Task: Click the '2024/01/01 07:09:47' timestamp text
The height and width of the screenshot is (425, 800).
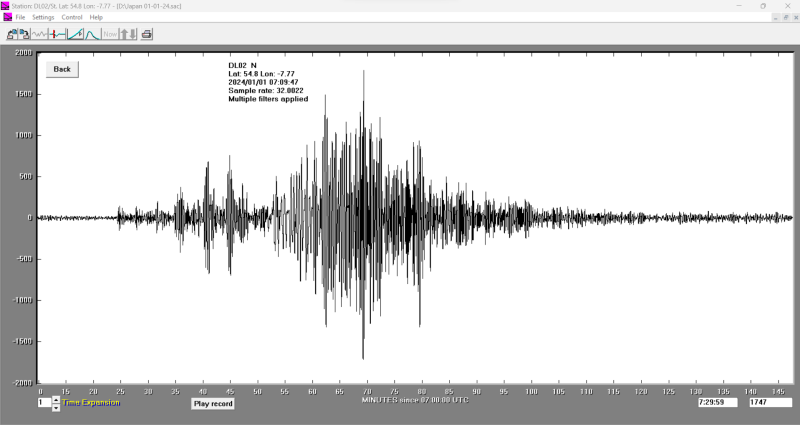Action: point(263,82)
